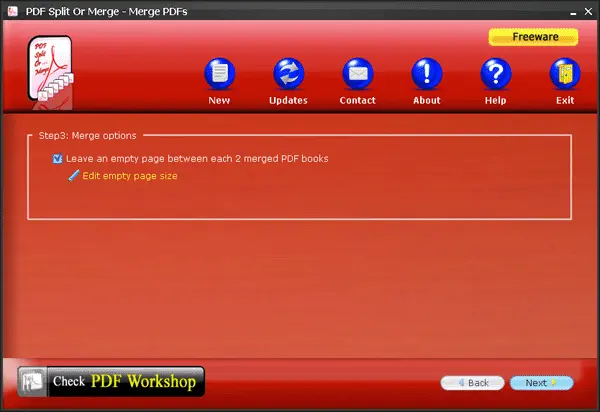Click the PDF Split Or Merge logo
This screenshot has height=412, width=600.
[51, 72]
